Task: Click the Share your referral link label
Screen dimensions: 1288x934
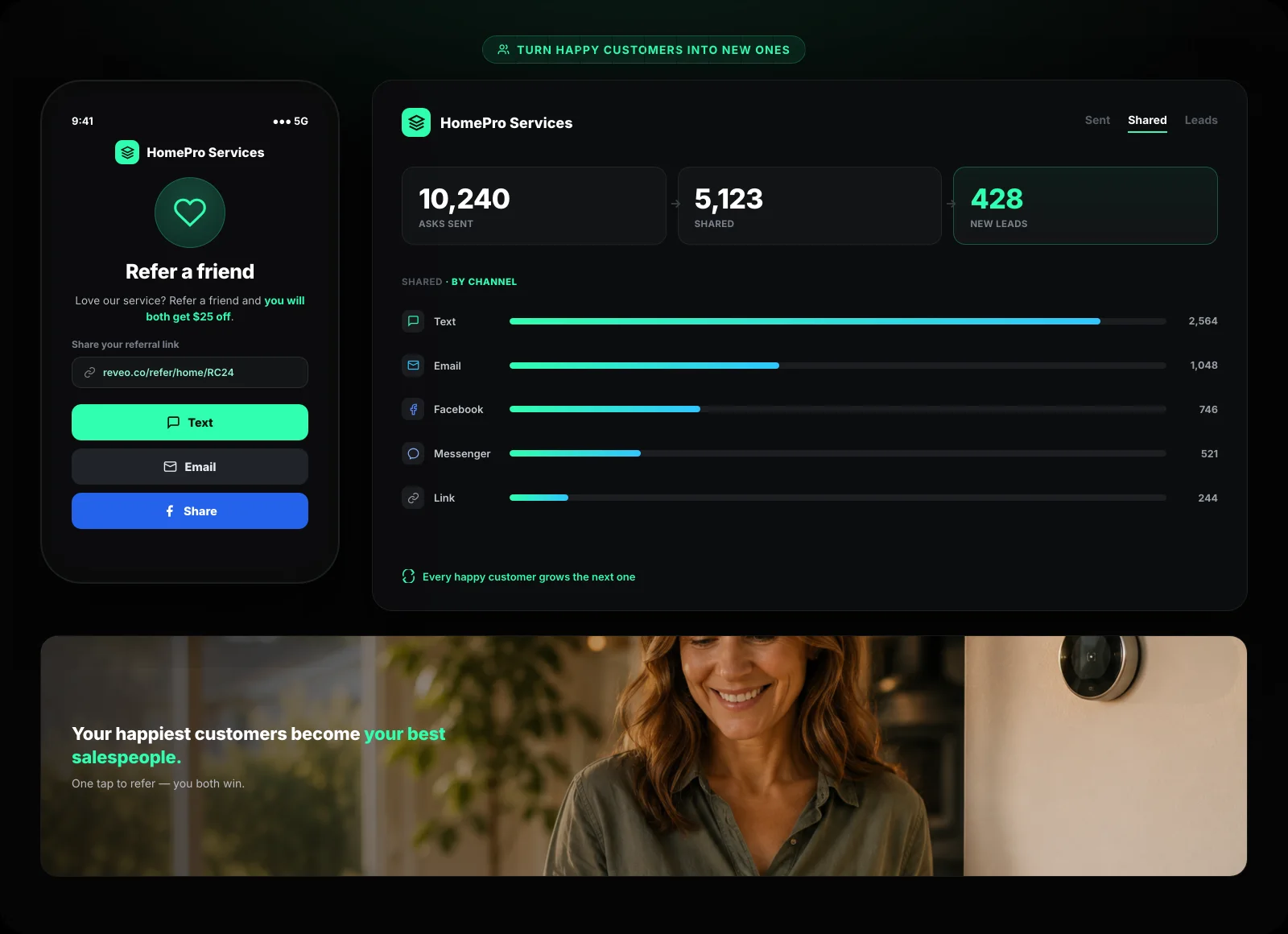Action: 126,345
